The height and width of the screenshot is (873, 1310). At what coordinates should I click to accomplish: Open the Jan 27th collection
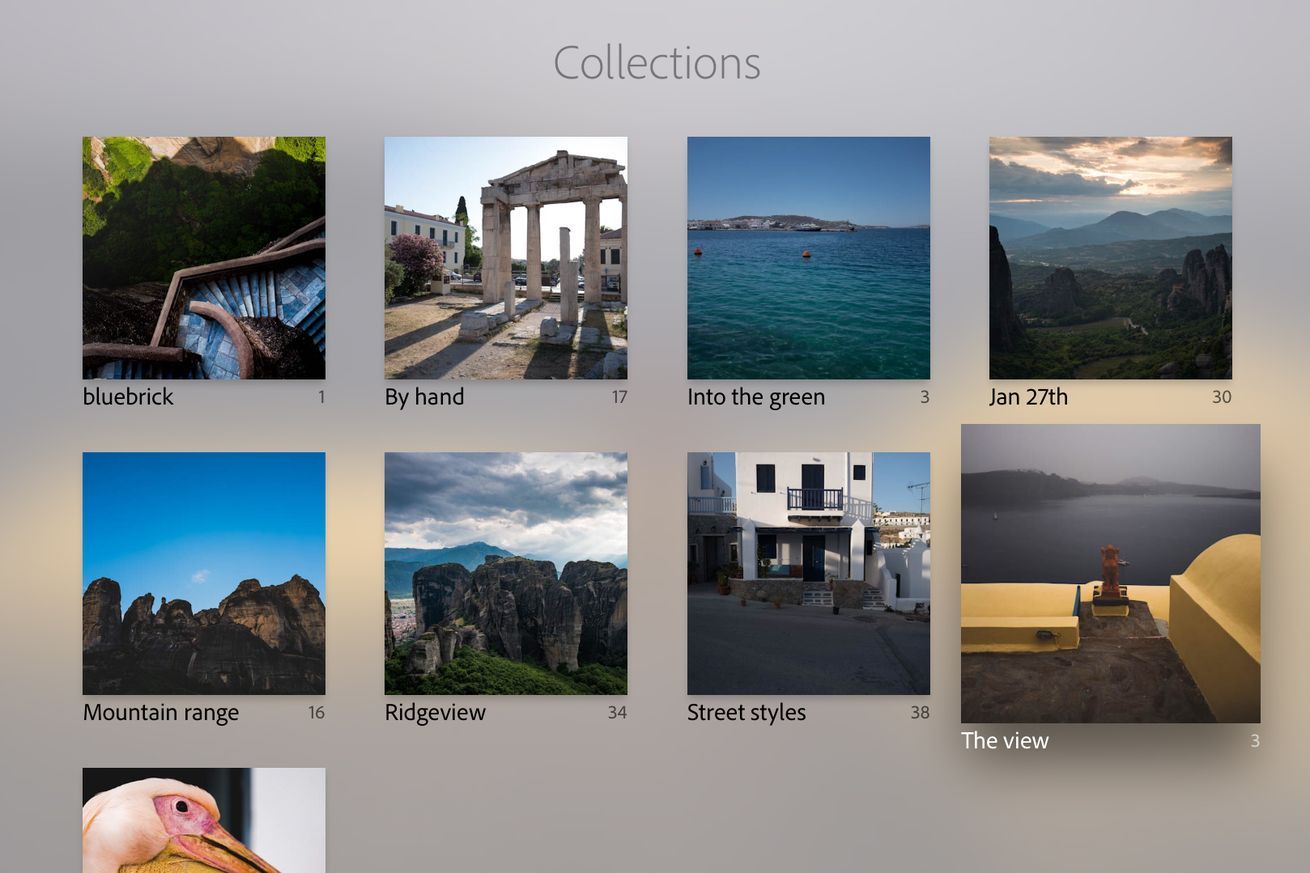1110,257
